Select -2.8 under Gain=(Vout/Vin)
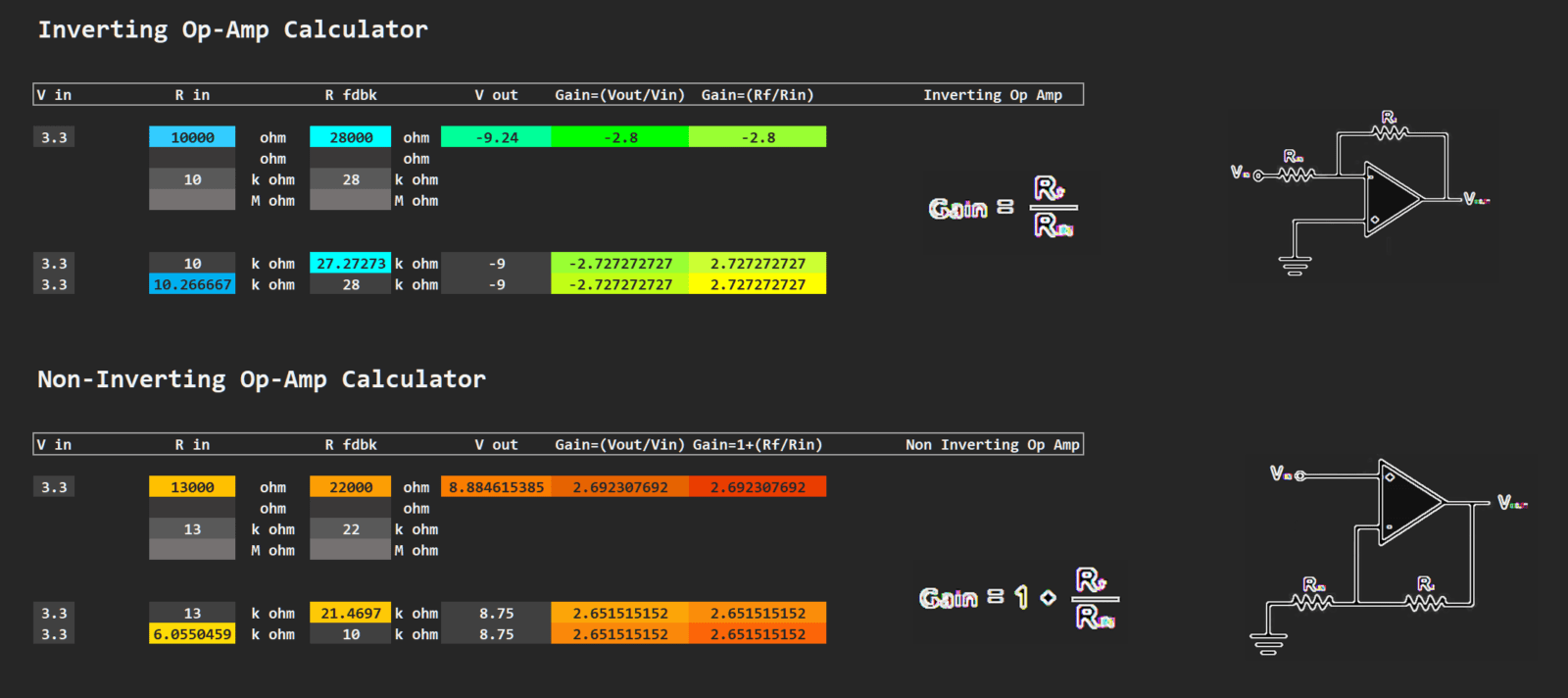1568x698 pixels. point(620,137)
